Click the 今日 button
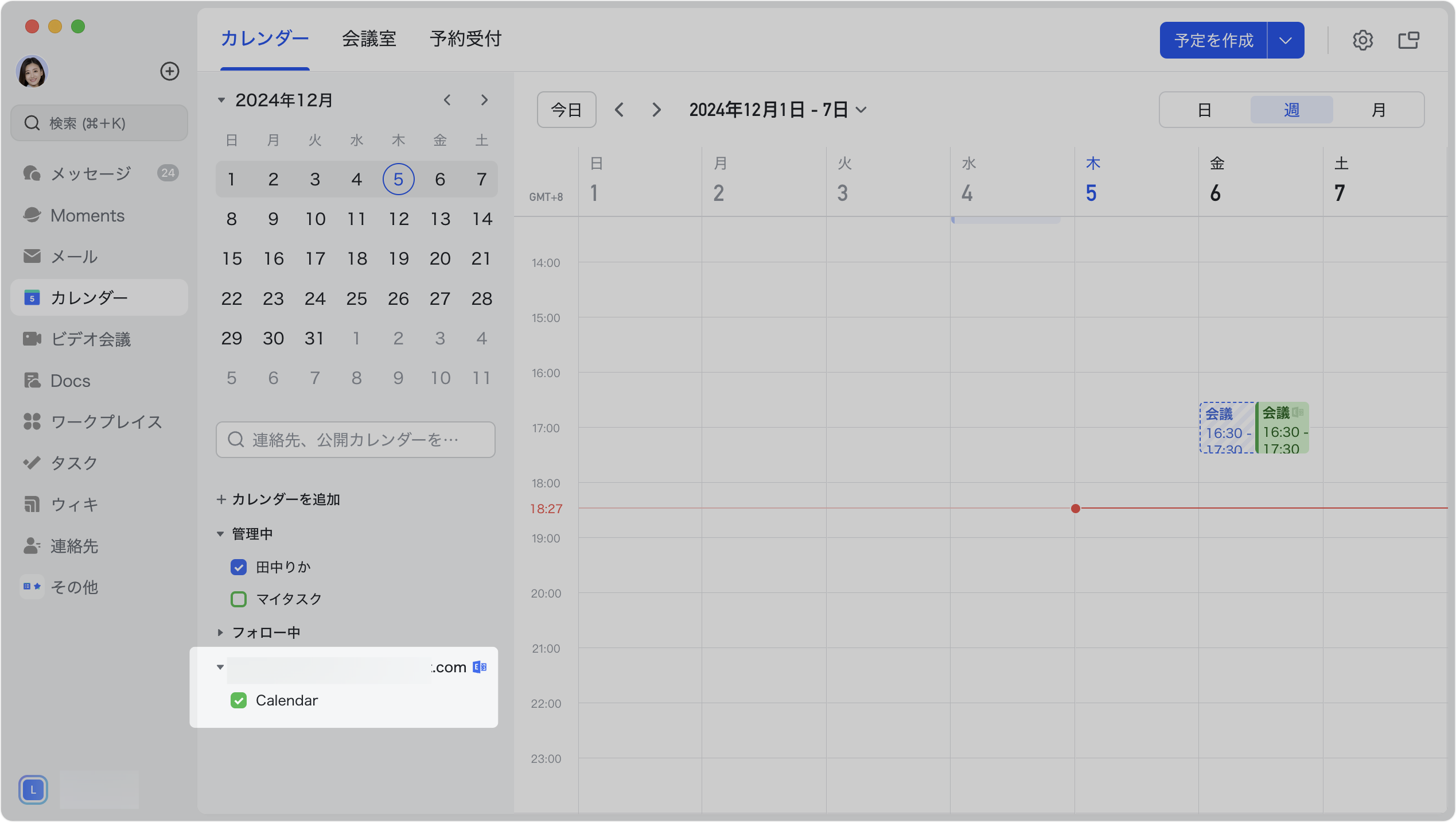This screenshot has width=1456, height=822. point(566,110)
